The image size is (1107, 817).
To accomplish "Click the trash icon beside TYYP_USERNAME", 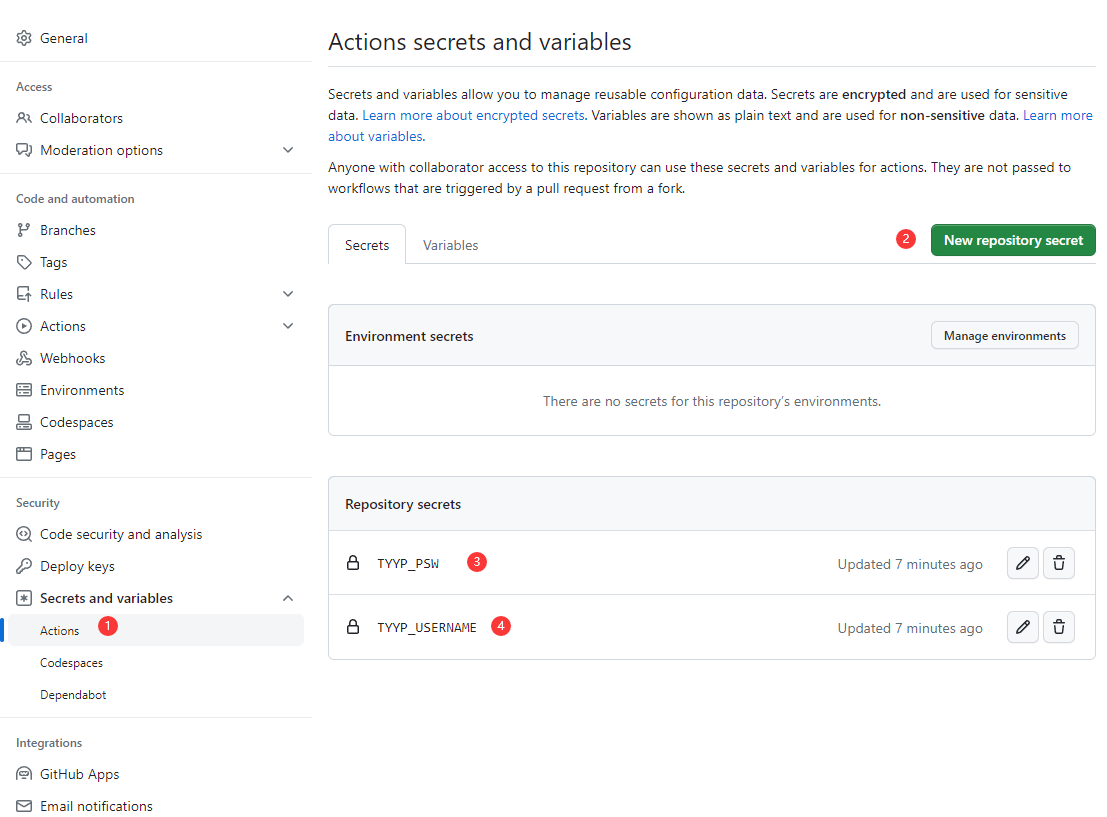I will 1058,627.
